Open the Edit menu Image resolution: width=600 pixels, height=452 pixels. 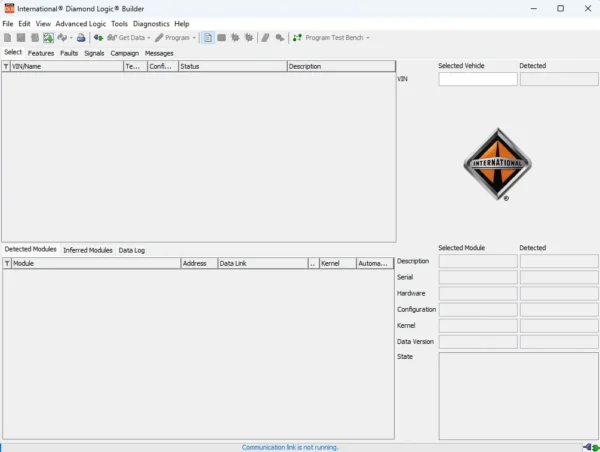tap(24, 24)
